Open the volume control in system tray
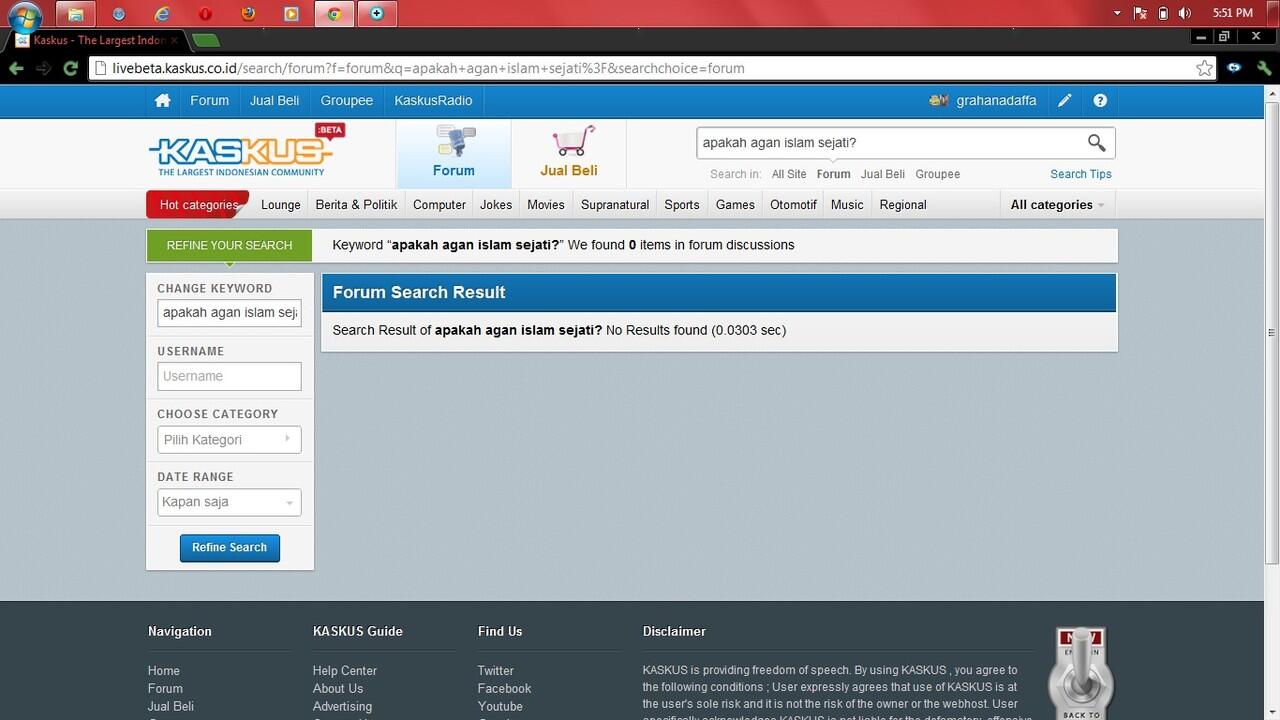1280x720 pixels. click(x=1184, y=13)
